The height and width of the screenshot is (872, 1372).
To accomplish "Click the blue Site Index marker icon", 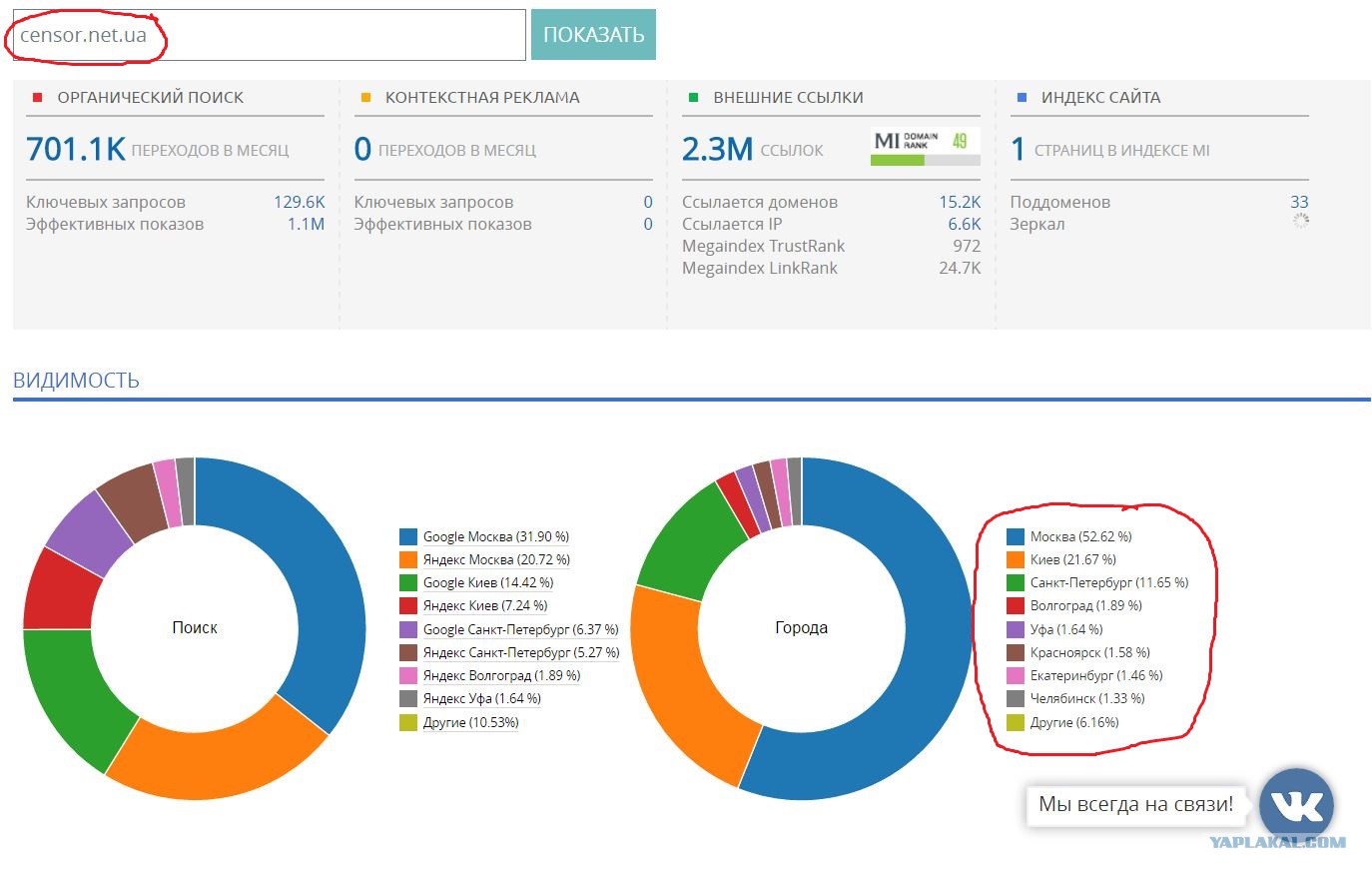I will point(1022,98).
